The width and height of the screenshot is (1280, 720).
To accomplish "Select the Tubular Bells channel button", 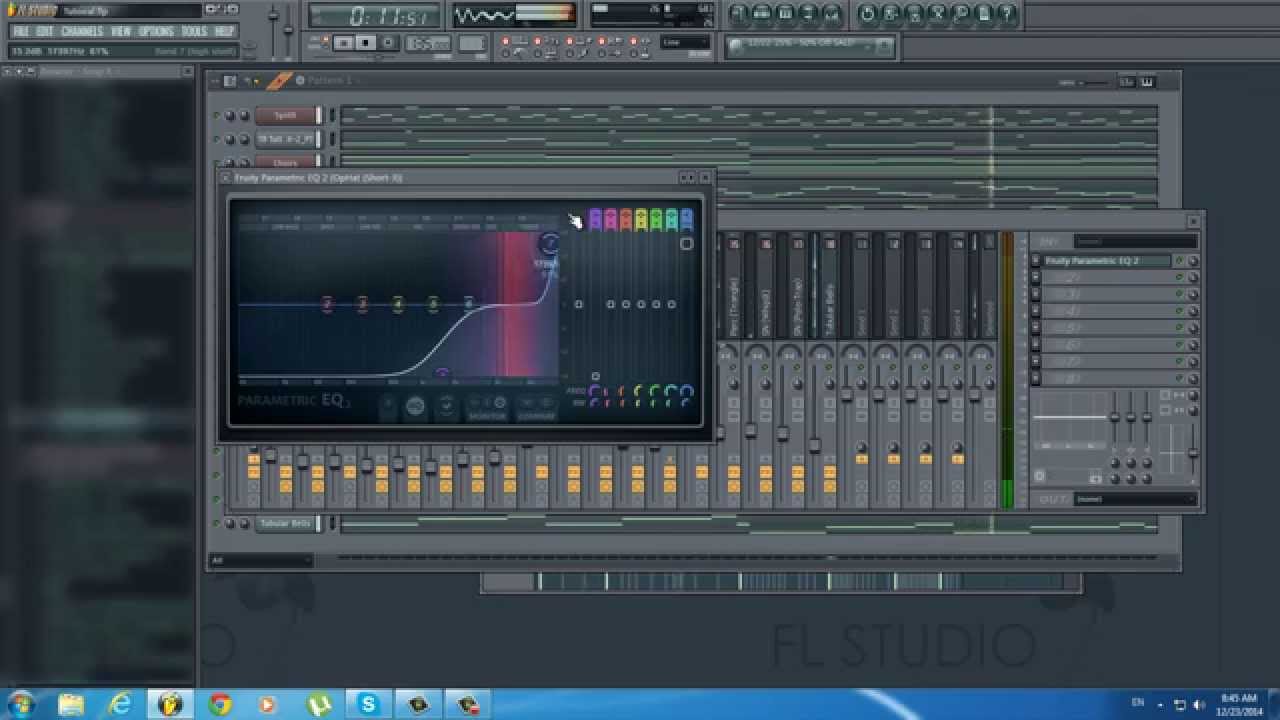I will coord(286,523).
